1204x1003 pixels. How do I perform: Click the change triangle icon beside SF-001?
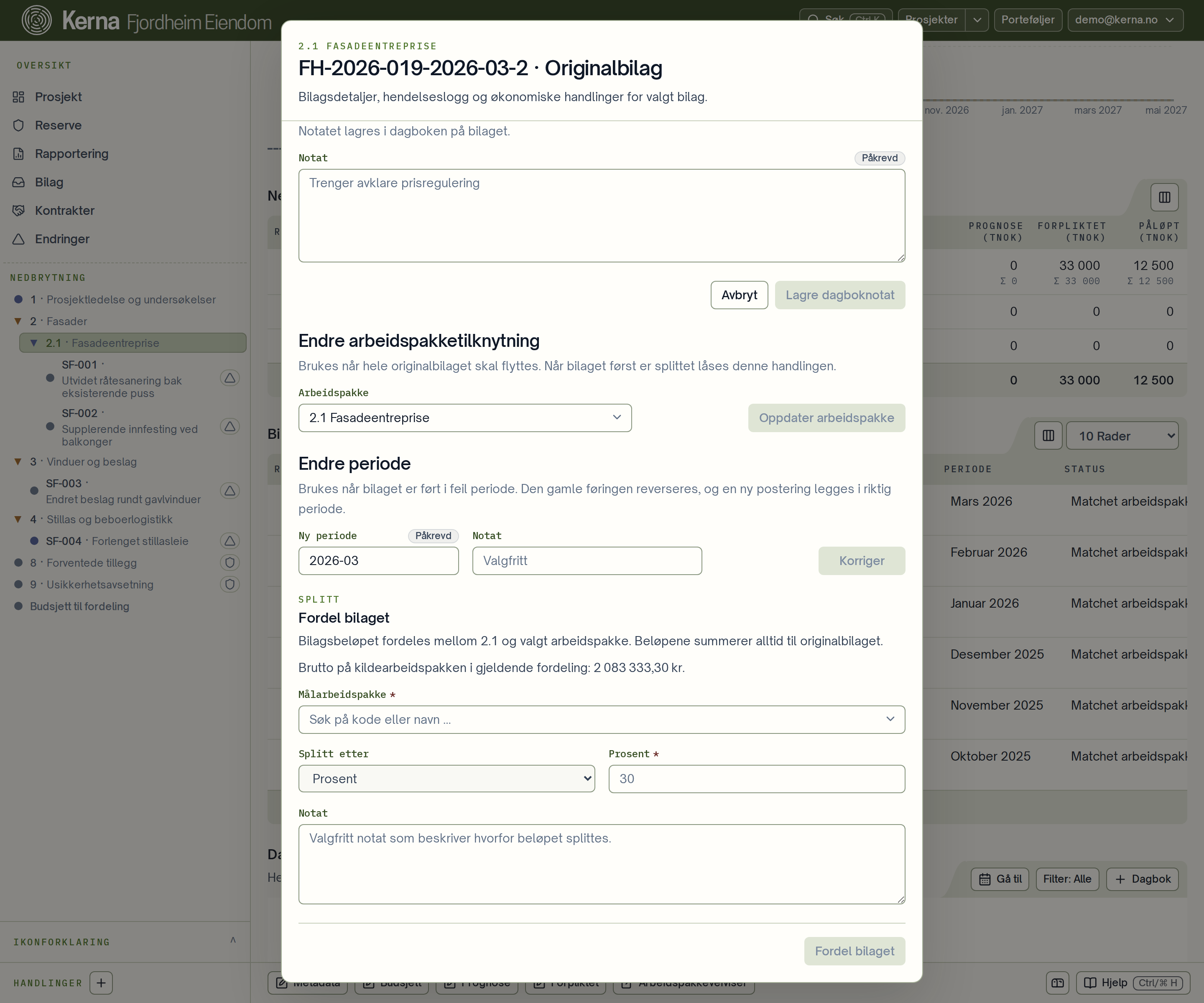tap(230, 378)
